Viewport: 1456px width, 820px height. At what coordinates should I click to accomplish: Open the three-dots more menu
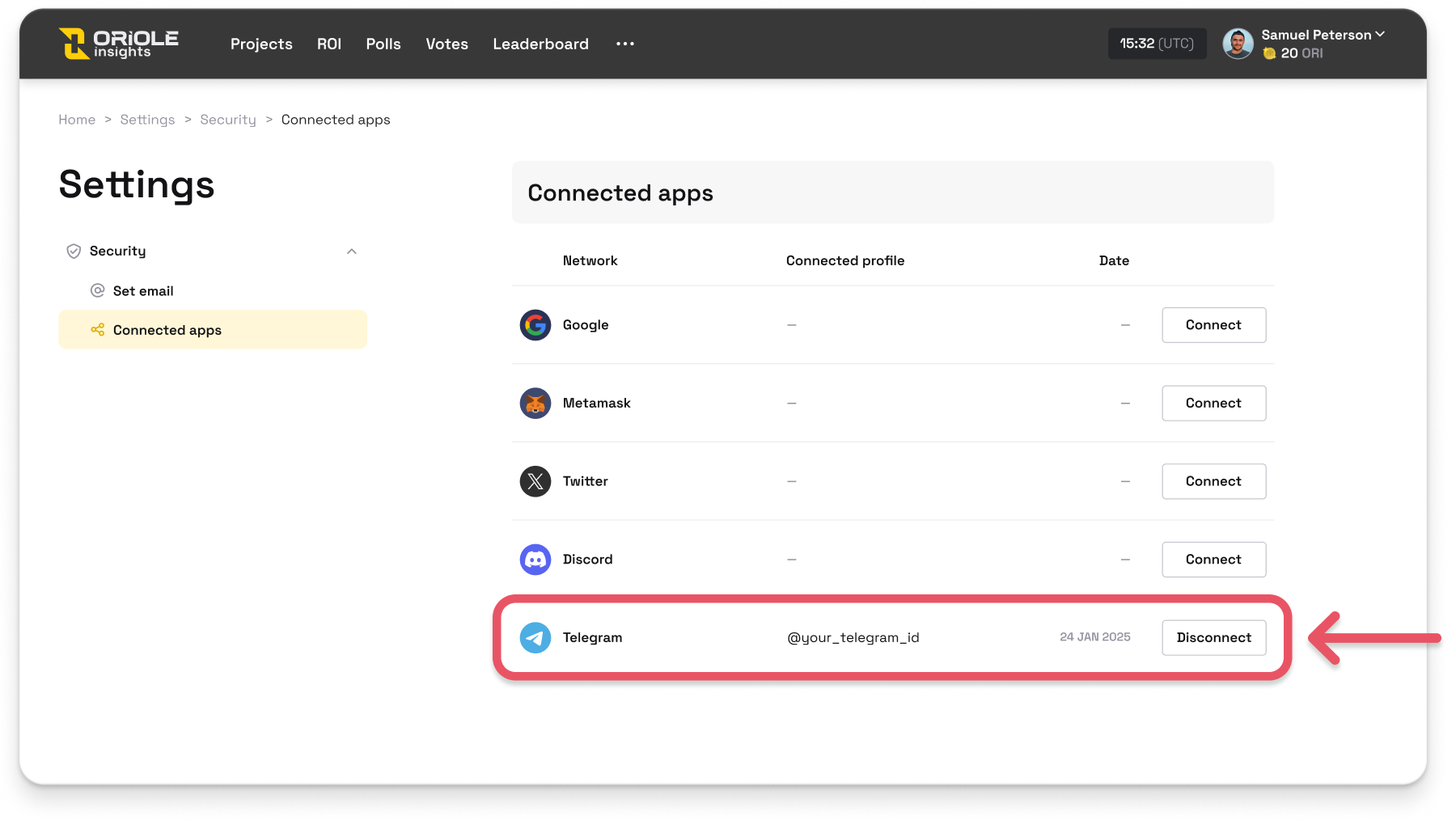pos(624,44)
